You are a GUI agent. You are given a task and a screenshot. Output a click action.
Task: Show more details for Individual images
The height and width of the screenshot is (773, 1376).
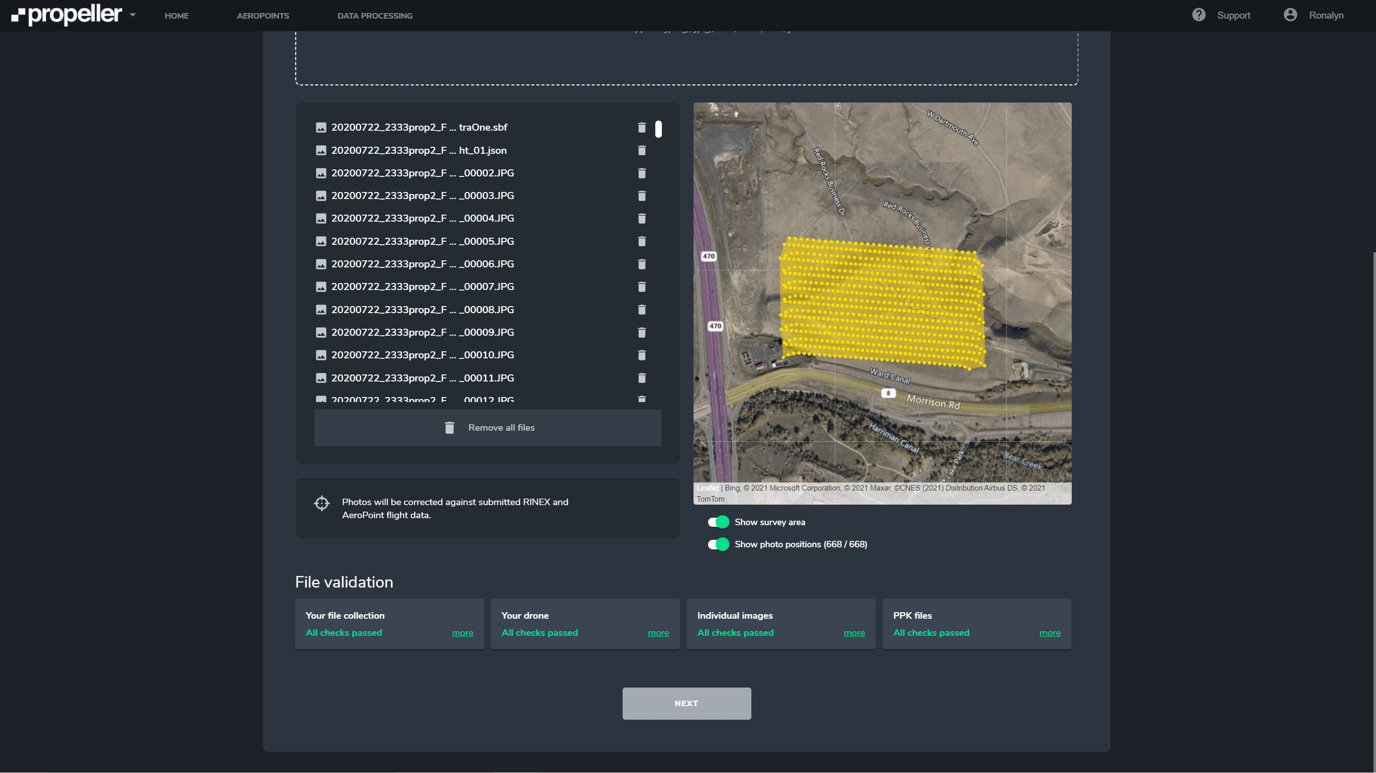click(x=853, y=633)
